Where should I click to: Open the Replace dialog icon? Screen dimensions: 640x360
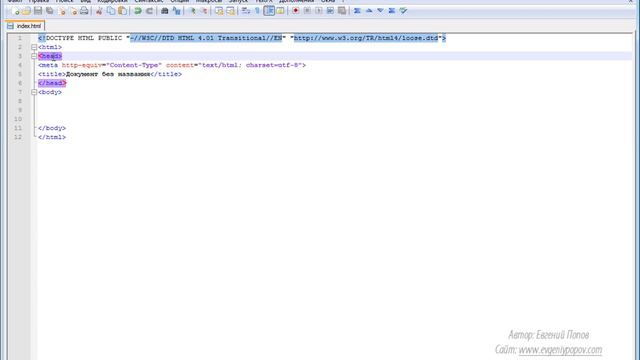tap(176, 11)
